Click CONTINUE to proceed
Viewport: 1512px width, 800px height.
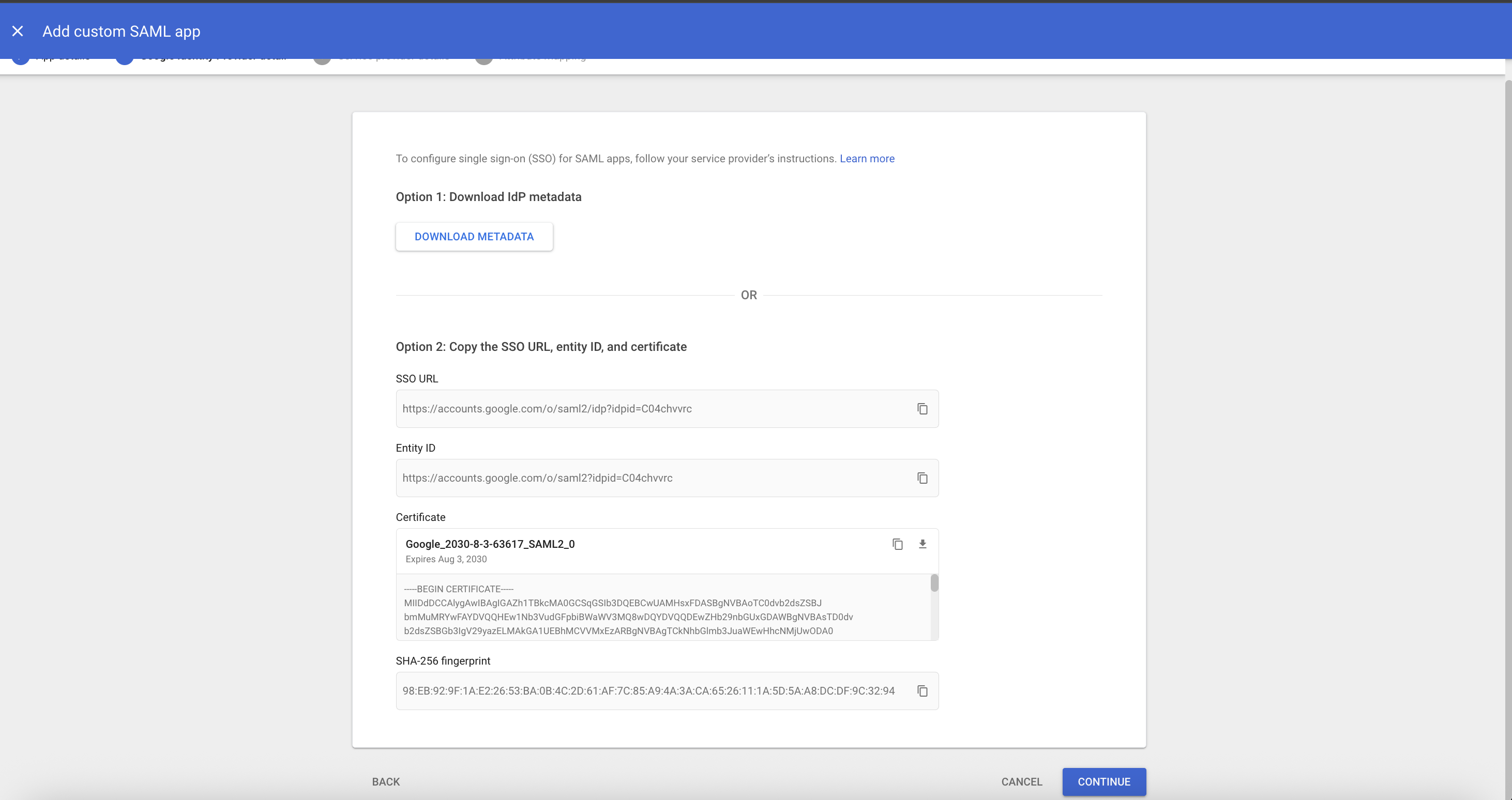click(1104, 782)
